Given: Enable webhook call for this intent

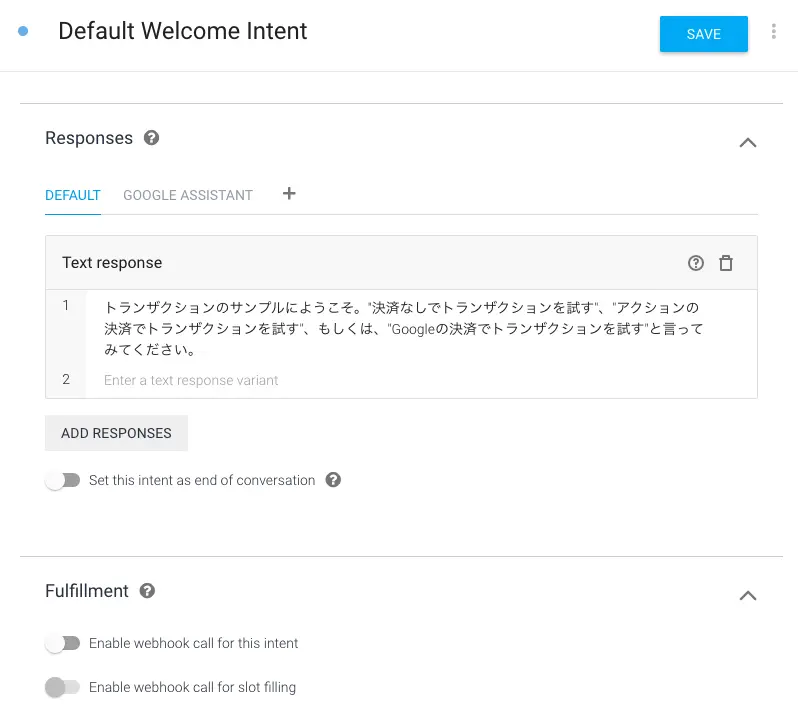Looking at the screenshot, I should (63, 643).
